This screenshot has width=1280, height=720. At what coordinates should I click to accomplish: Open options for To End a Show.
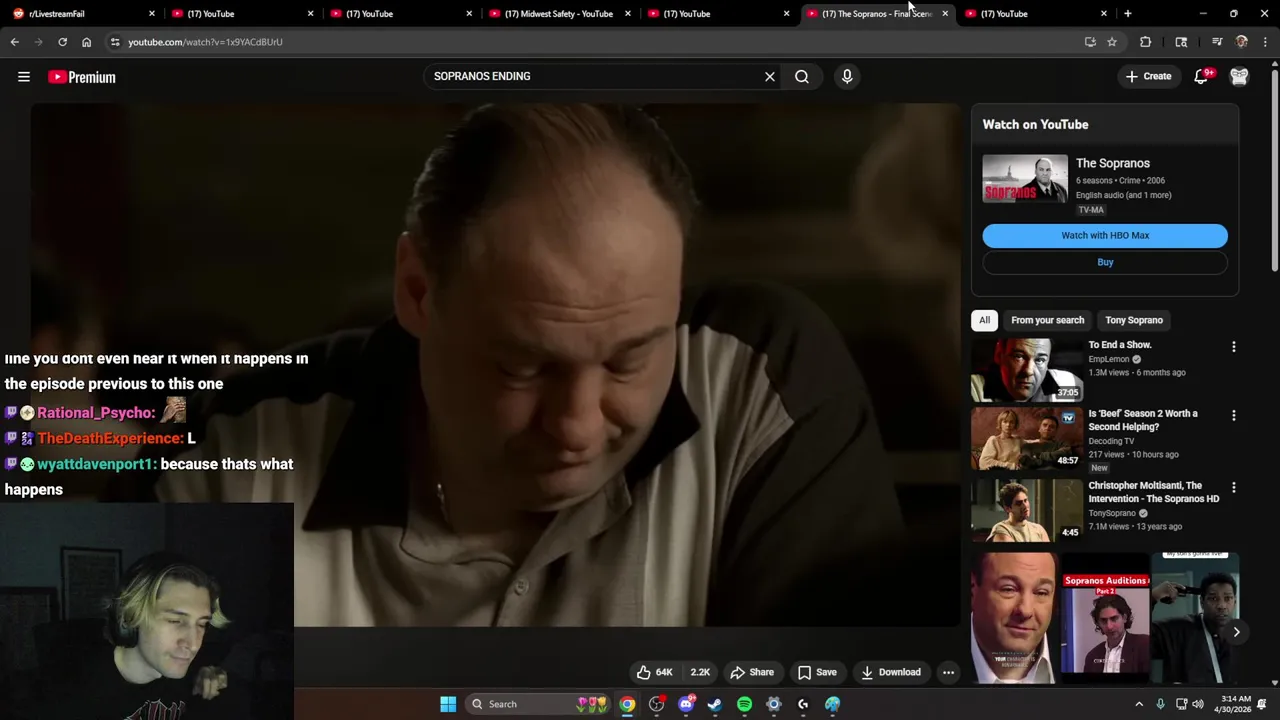[x=1233, y=347]
